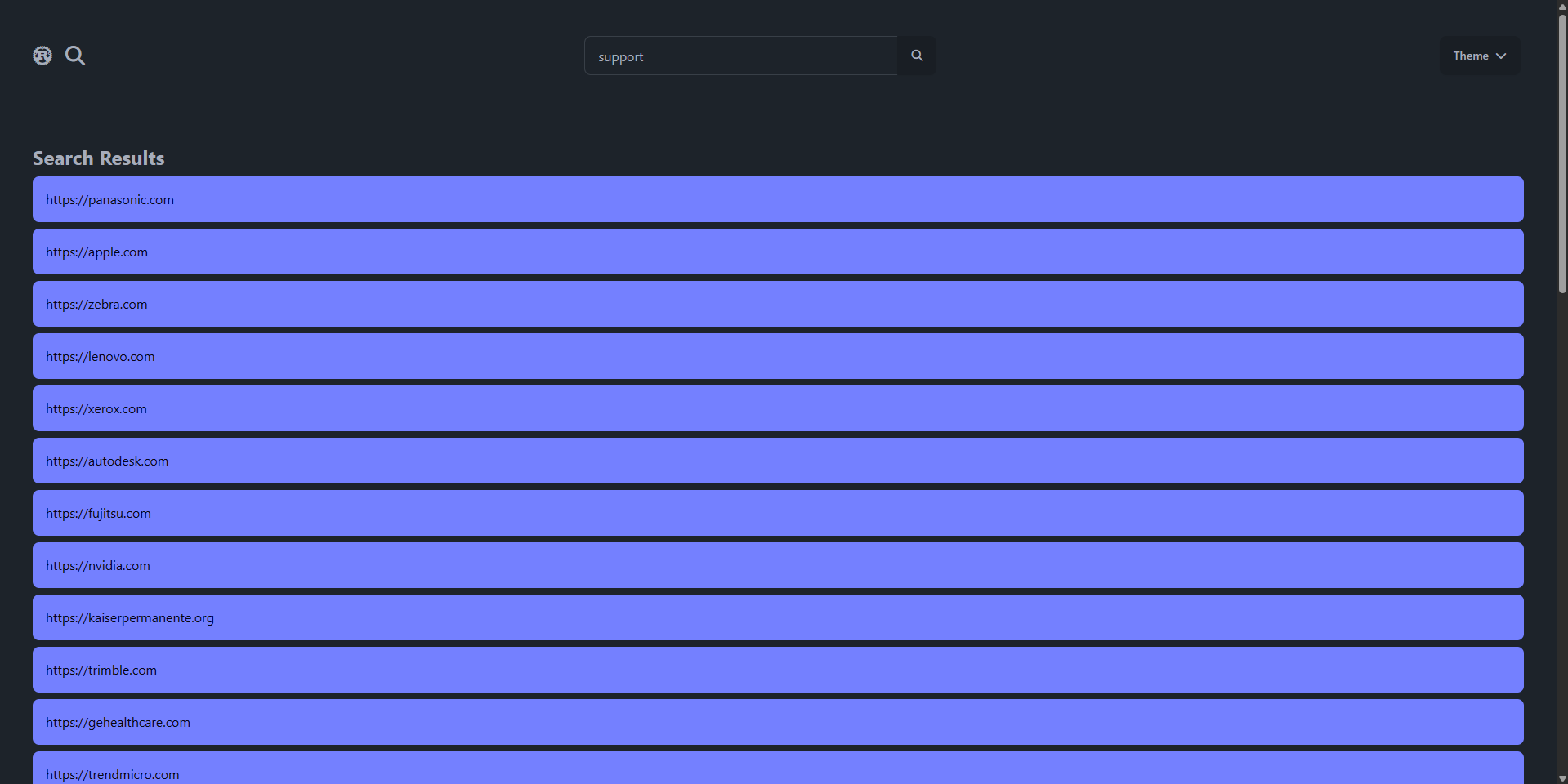Open the https://lenovo.com result
The width and height of the screenshot is (1568, 784).
[x=778, y=356]
